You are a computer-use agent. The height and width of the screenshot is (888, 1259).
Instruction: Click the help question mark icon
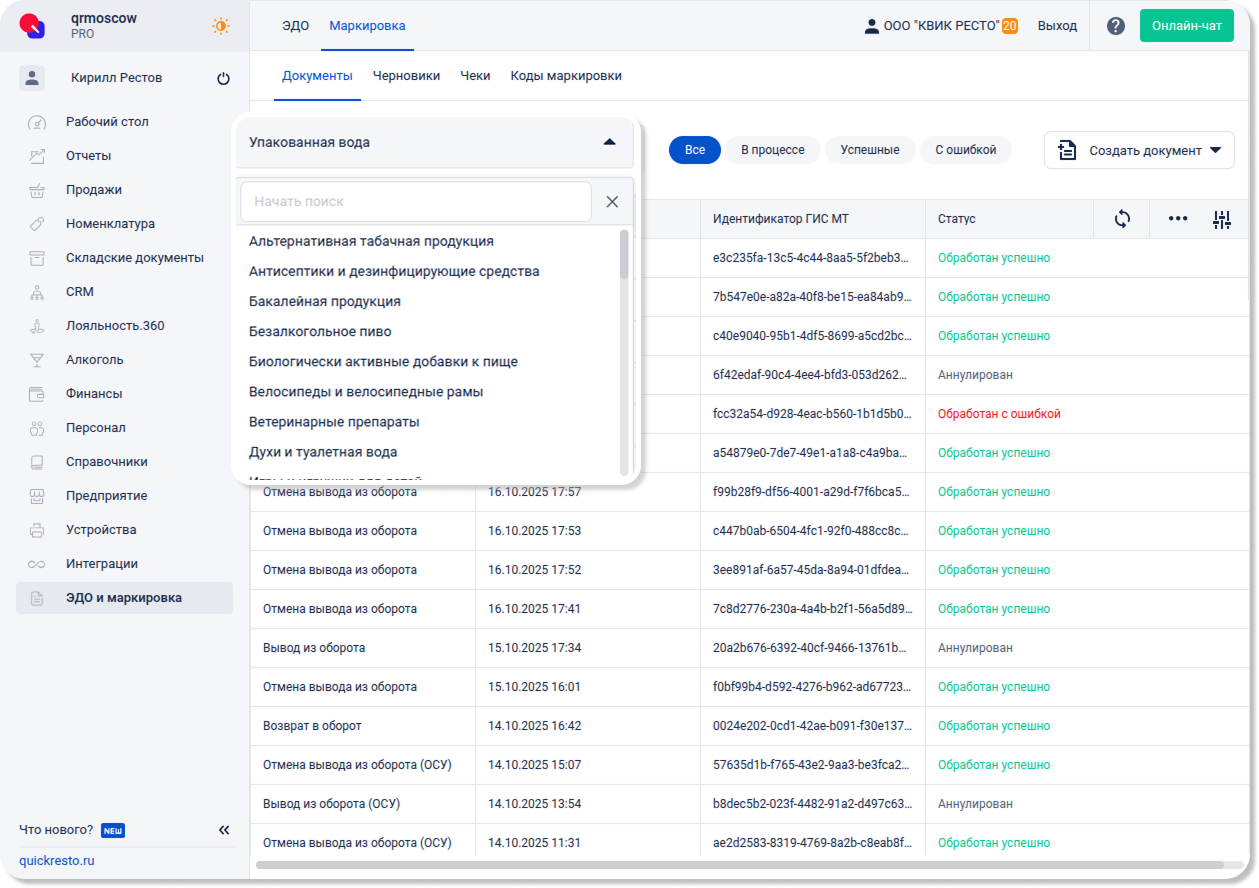(1116, 26)
